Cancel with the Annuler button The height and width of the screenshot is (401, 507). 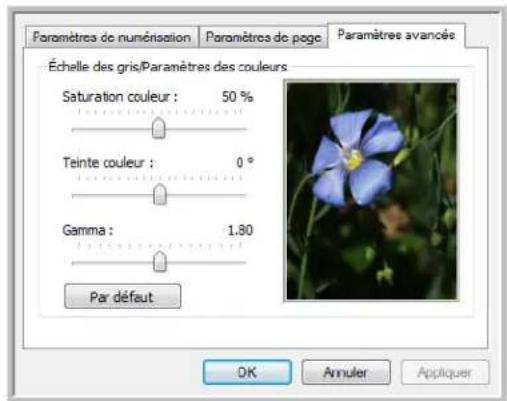click(346, 372)
